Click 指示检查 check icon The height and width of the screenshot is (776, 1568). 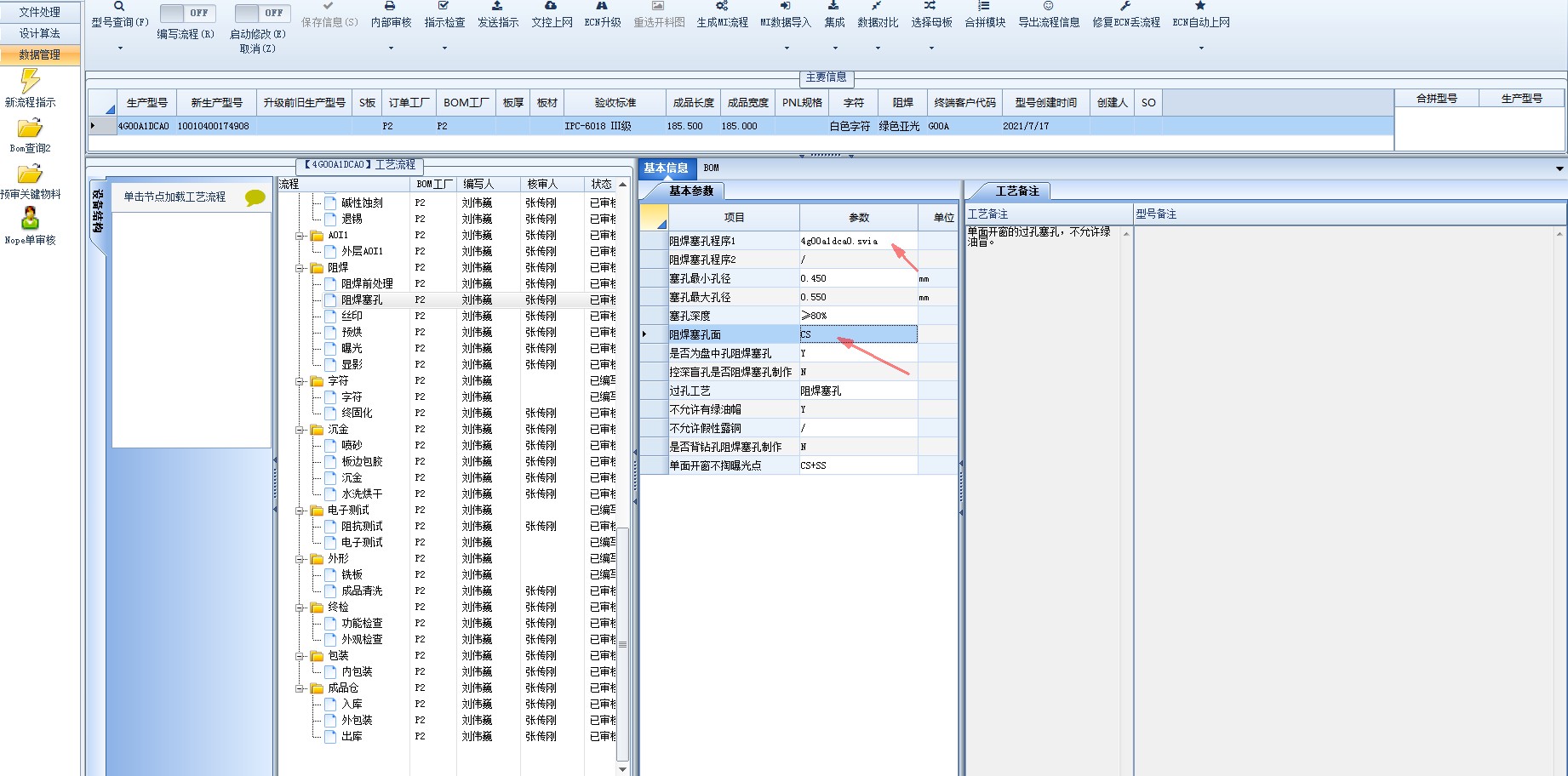444,6
